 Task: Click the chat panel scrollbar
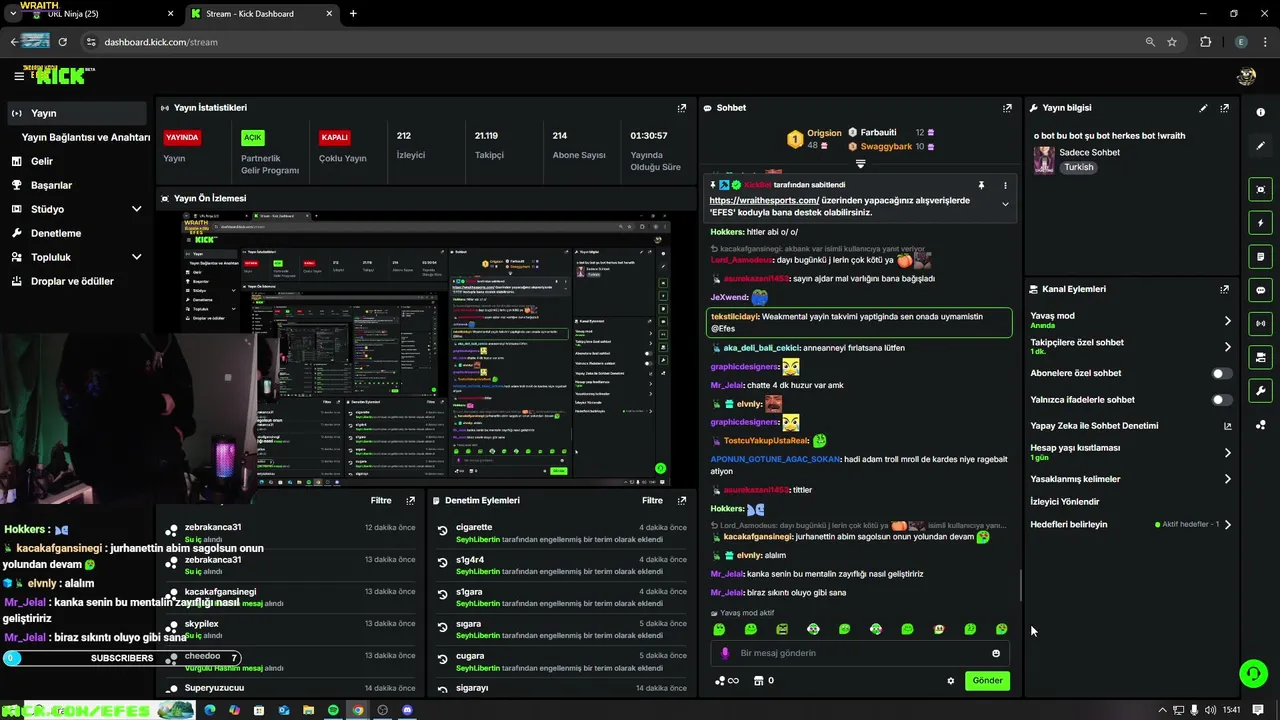1020,585
